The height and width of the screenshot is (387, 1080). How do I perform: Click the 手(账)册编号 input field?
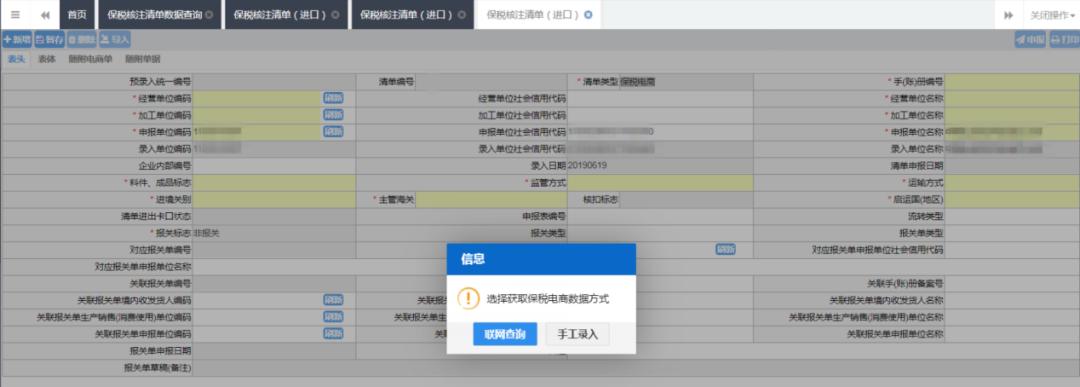tap(1012, 81)
